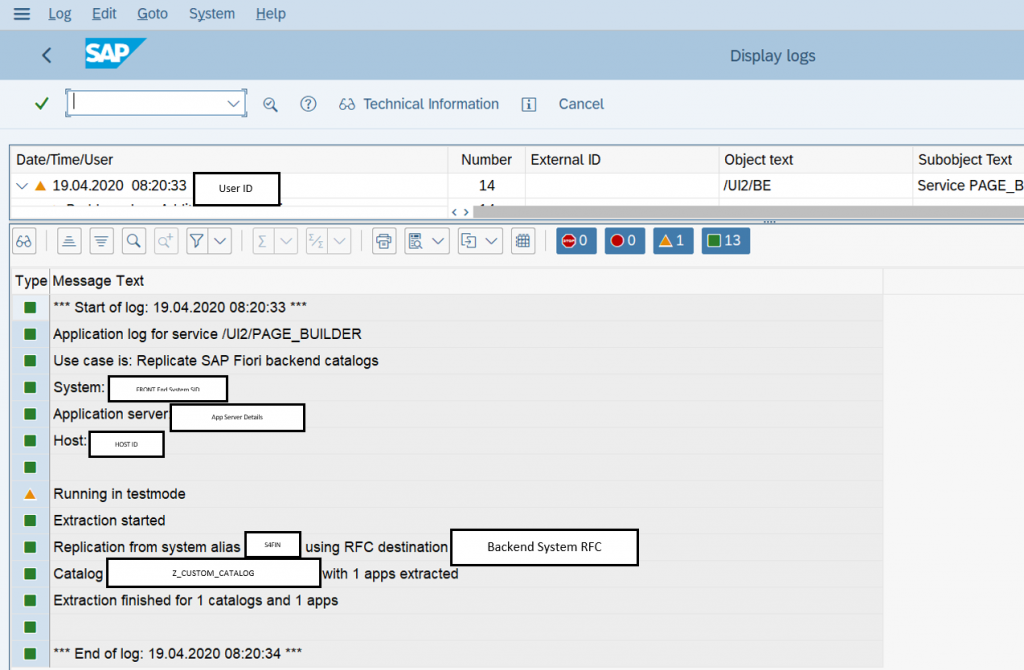Toggle the warning messages filter (1)

coord(673,241)
